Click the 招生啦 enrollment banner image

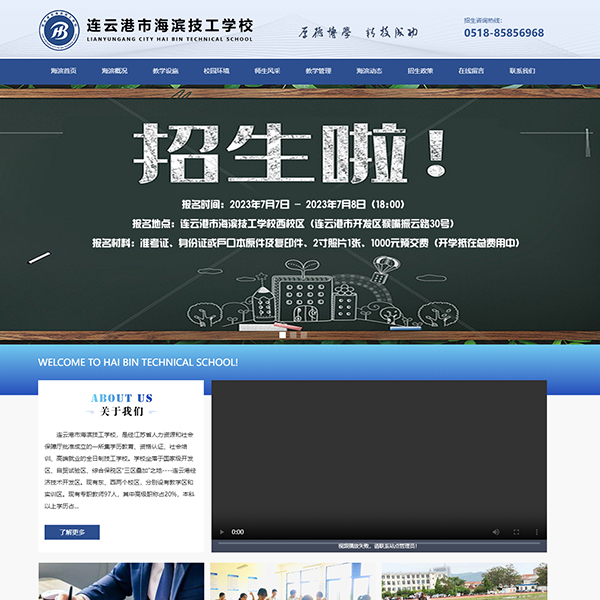click(300, 214)
